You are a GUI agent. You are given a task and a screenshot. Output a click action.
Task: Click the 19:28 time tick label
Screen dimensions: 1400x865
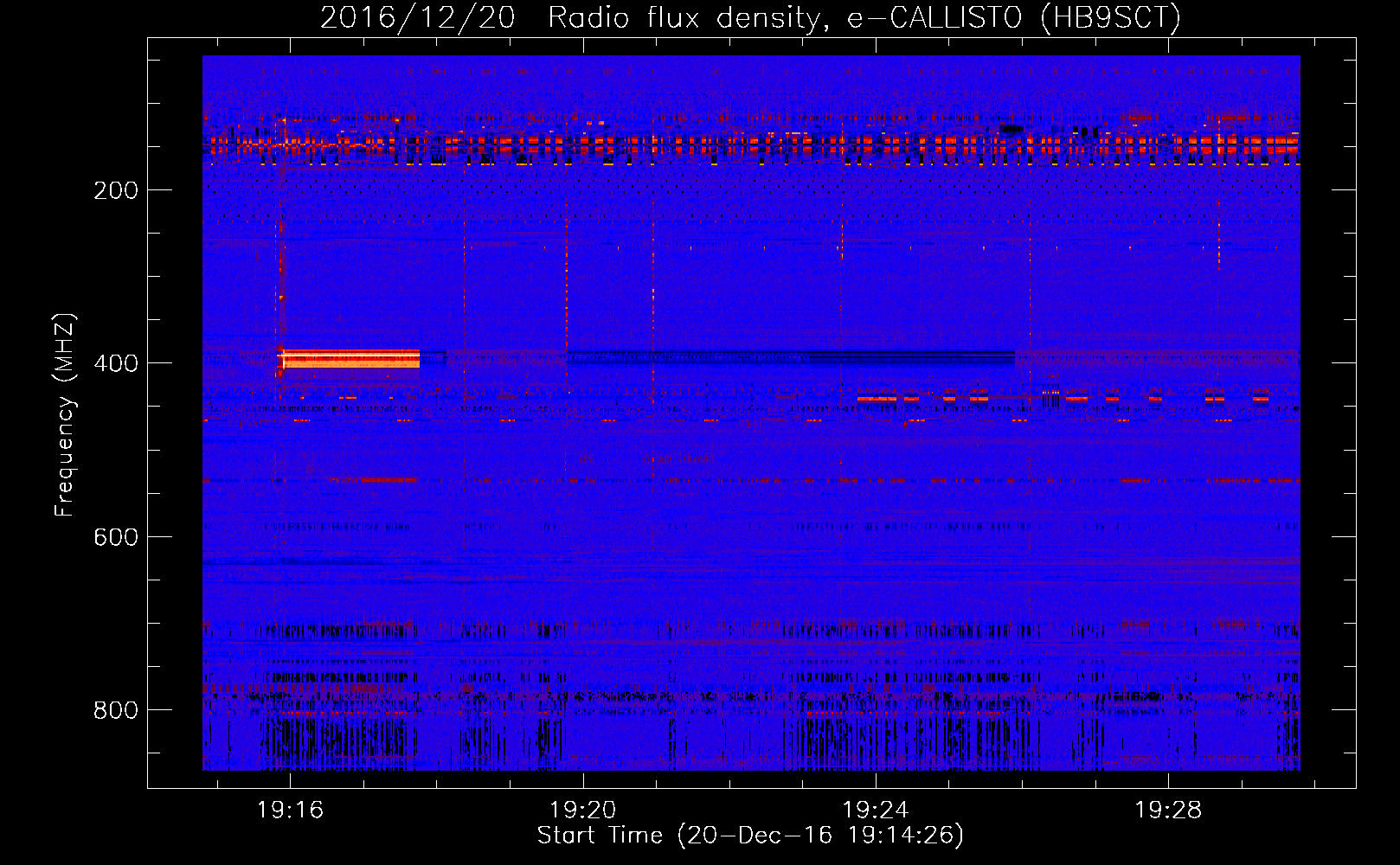coord(1168,810)
